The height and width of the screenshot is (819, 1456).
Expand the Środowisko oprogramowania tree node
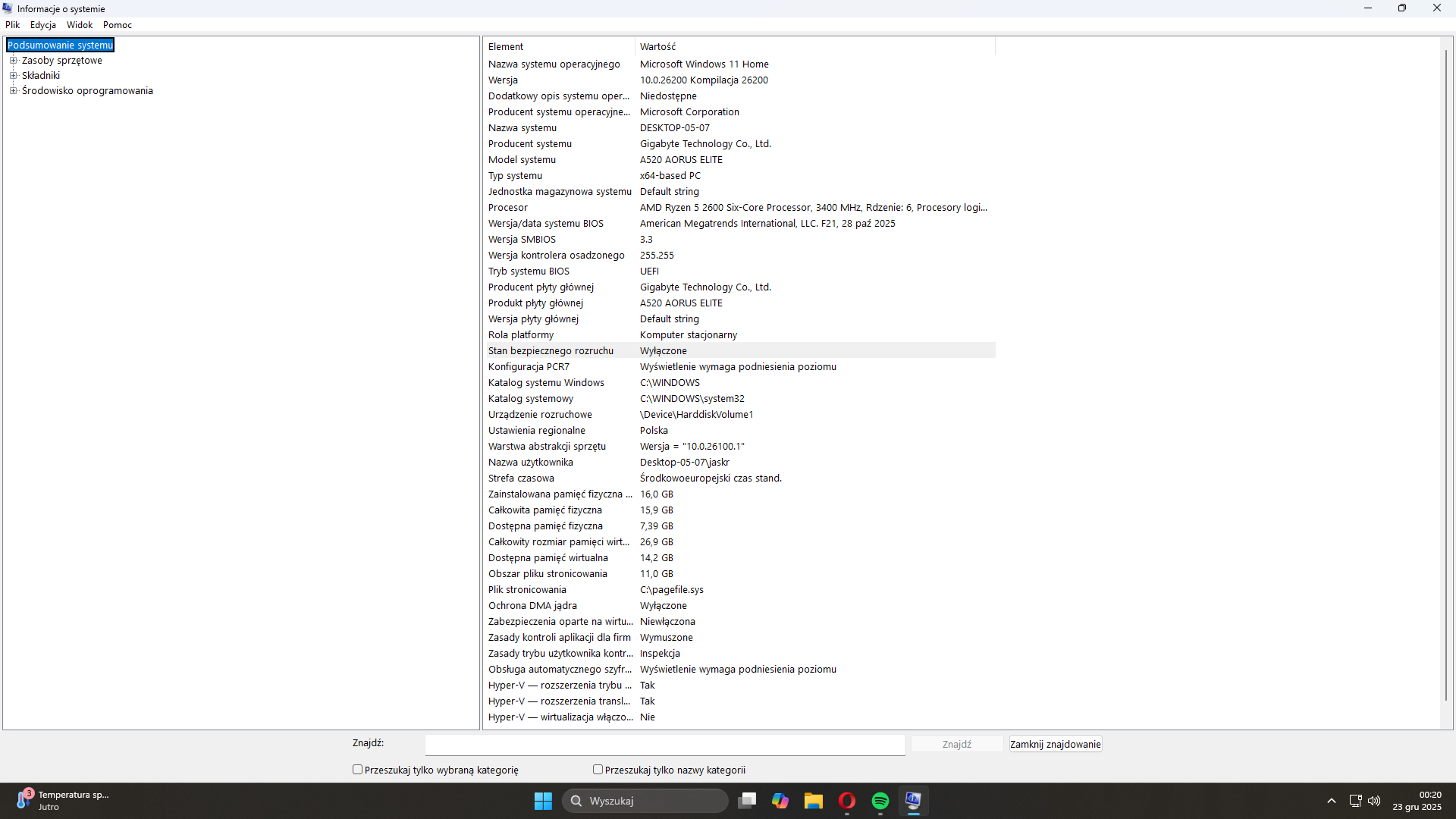click(x=13, y=91)
